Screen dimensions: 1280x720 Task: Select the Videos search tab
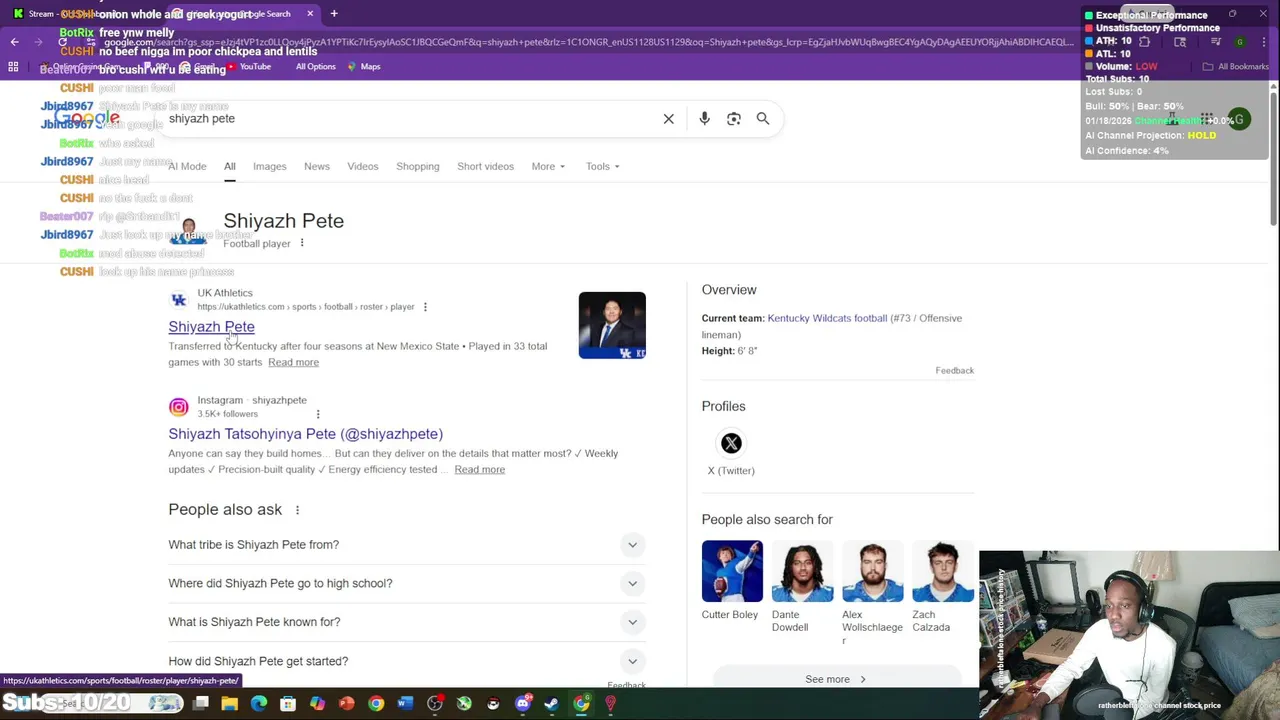pos(363,166)
